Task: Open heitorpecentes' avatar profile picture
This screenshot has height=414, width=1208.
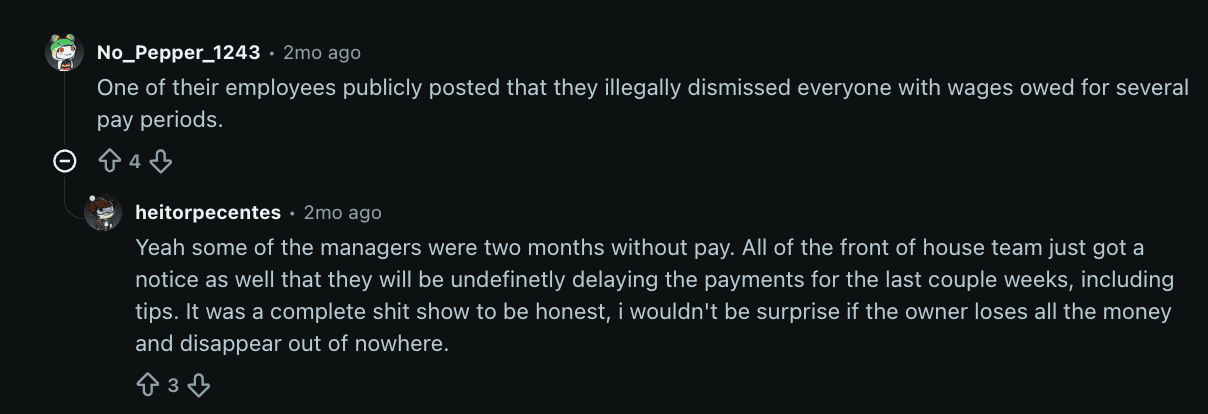Action: click(x=103, y=212)
